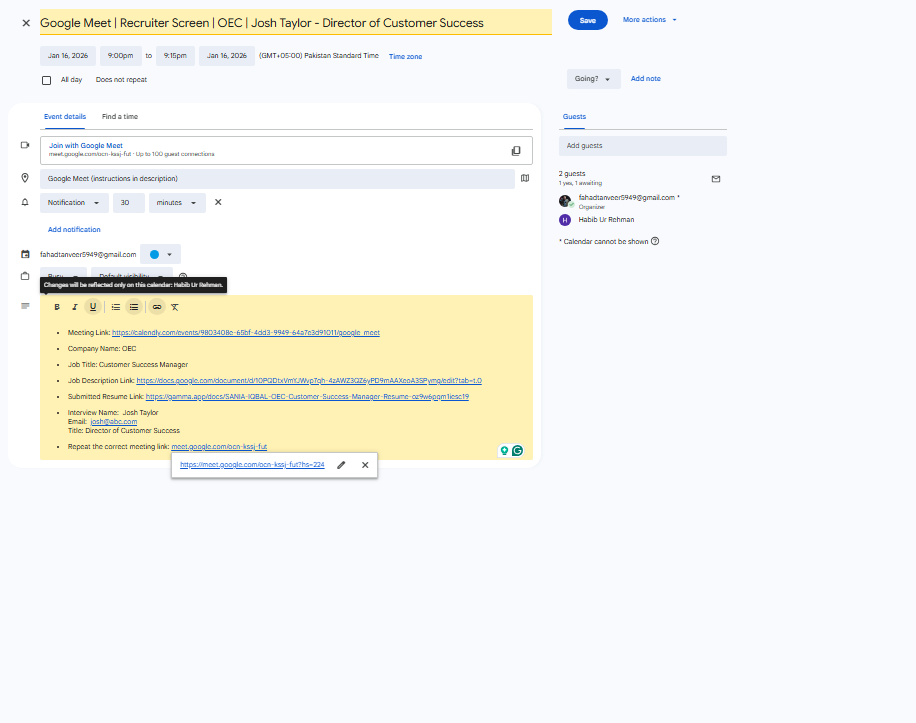This screenshot has height=723, width=916.
Task: Open the end date Jan 16, 2026 picker
Action: [x=227, y=55]
